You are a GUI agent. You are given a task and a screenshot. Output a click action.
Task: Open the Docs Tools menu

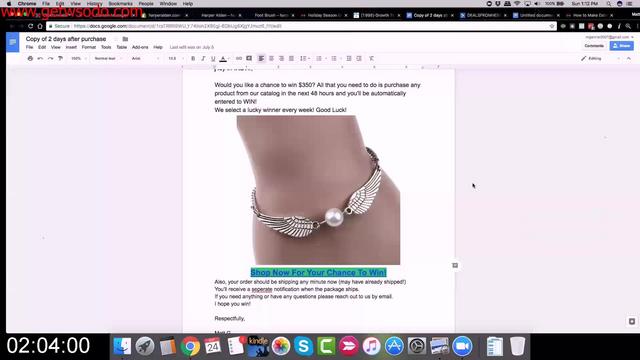(106, 47)
